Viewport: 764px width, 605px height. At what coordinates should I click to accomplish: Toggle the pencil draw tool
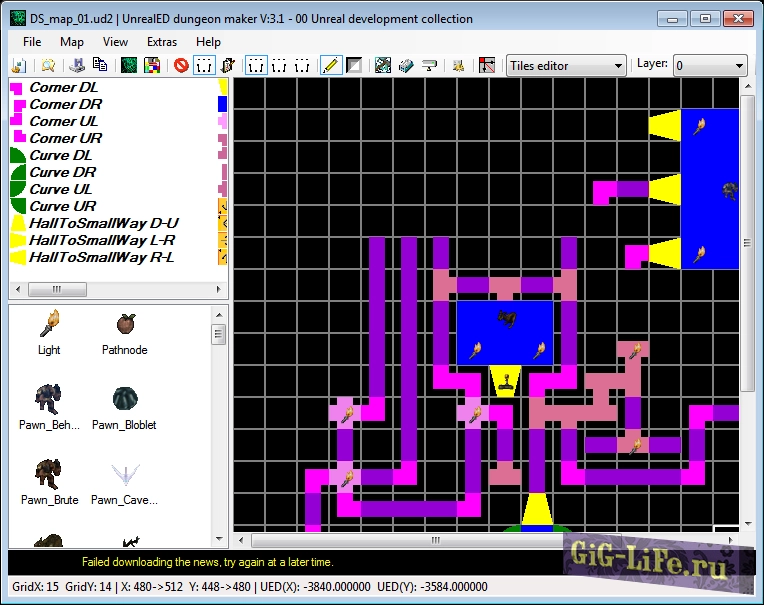coord(329,66)
